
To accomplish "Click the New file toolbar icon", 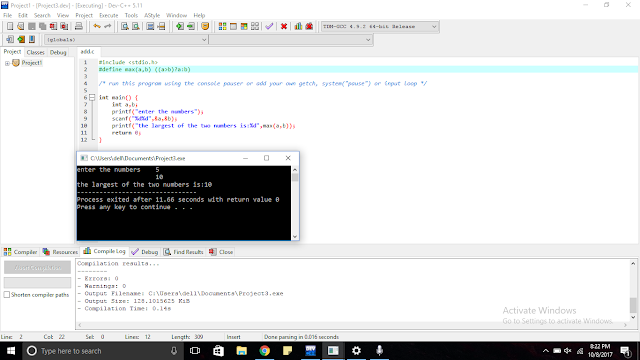I will click(10, 27).
